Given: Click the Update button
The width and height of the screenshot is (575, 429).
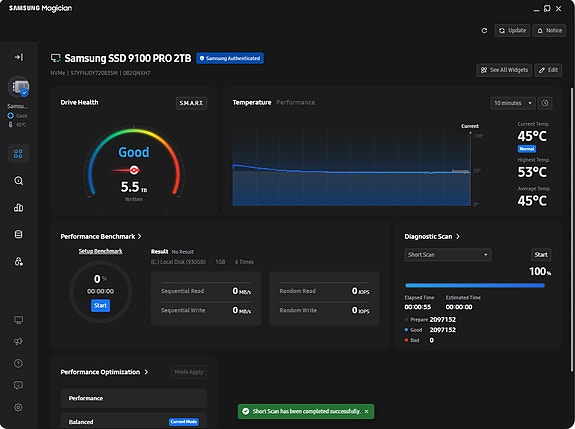Looking at the screenshot, I should coord(512,30).
